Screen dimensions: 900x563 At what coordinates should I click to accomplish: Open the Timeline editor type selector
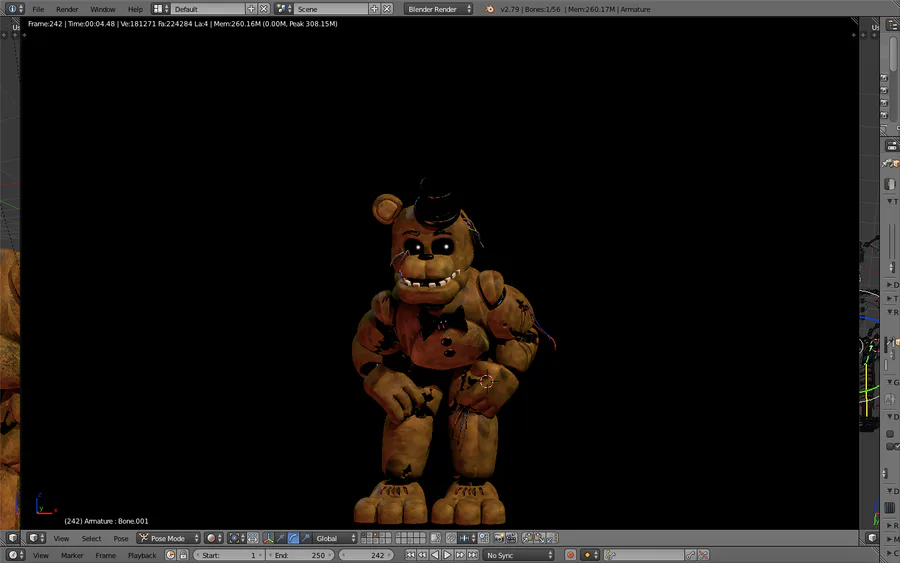tap(15, 555)
